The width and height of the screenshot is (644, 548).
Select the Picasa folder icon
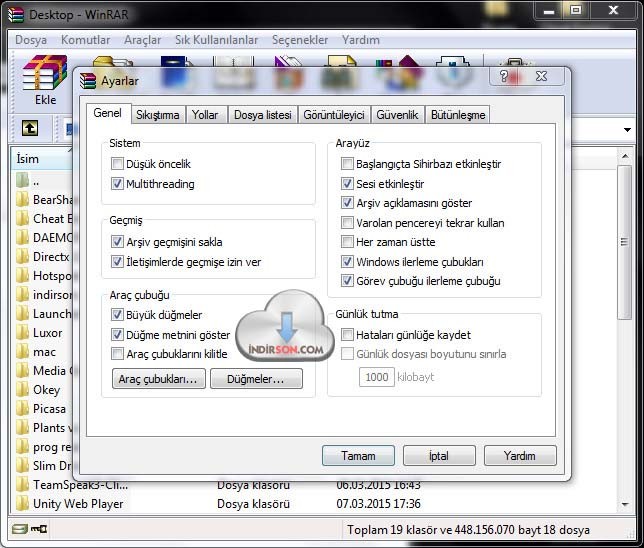[22, 408]
